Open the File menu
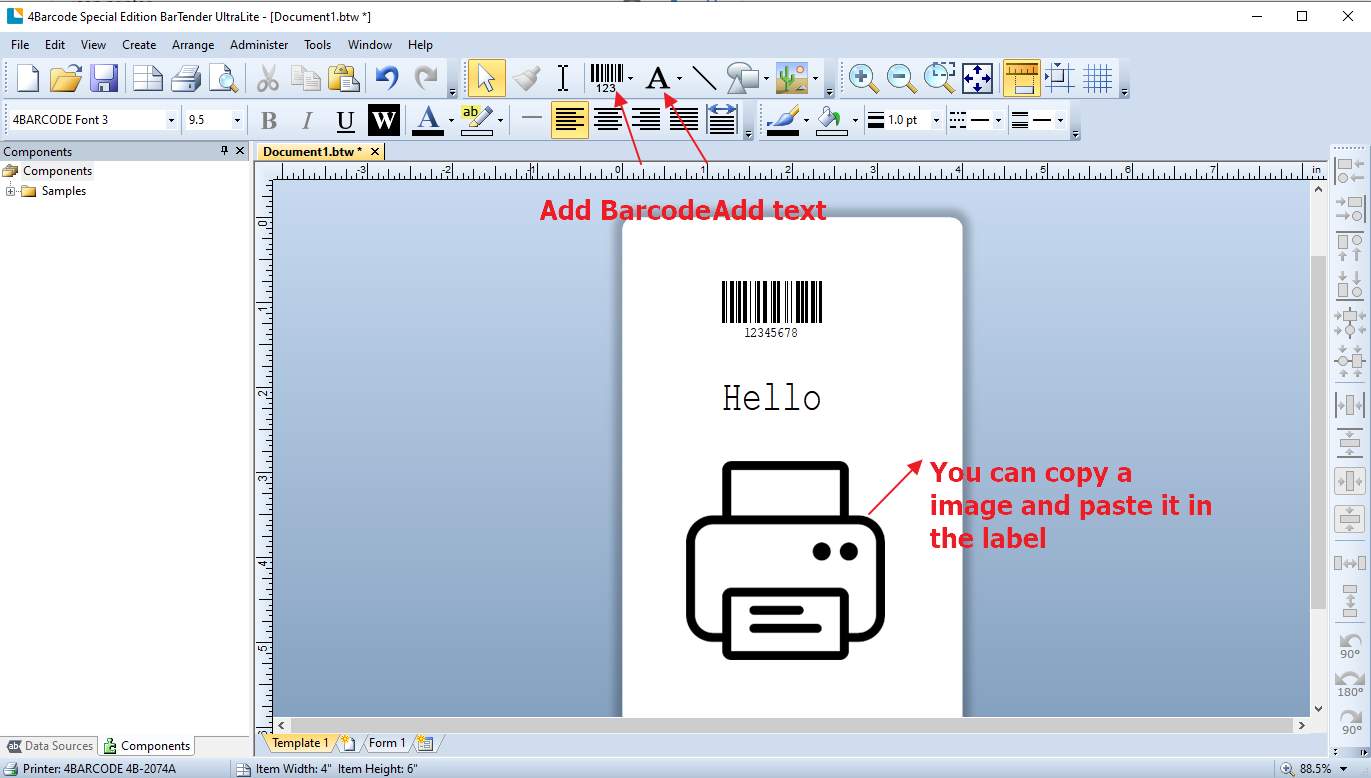This screenshot has height=778, width=1371. 20,45
